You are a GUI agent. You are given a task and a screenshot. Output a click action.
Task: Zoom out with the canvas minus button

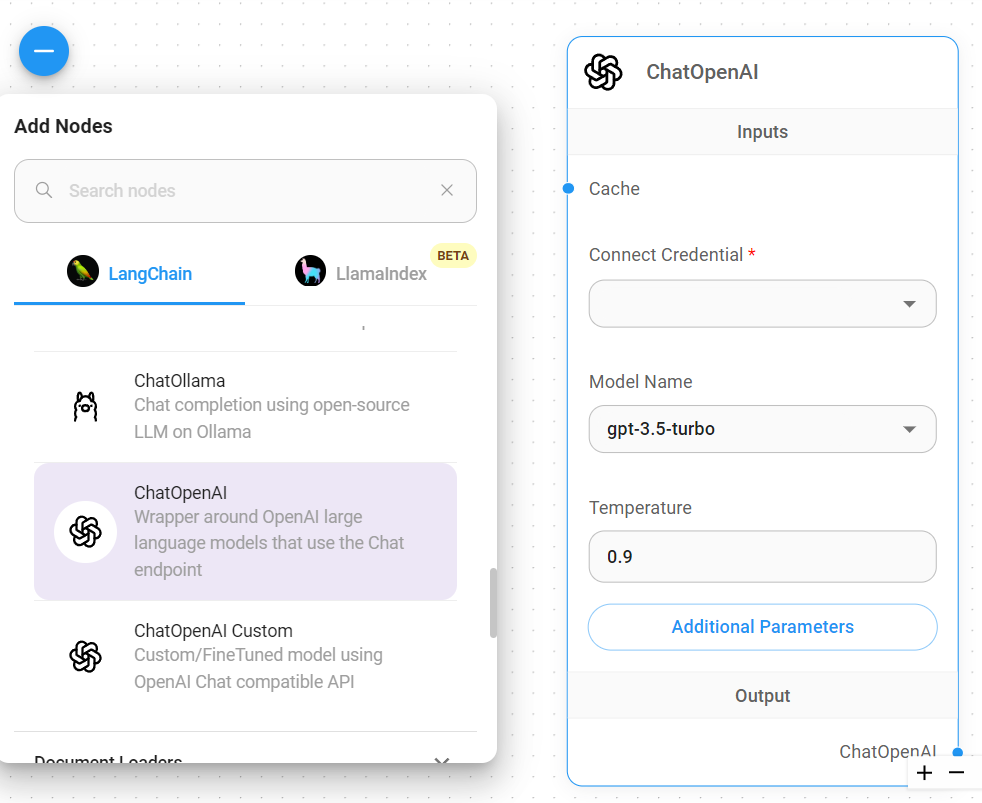[x=957, y=772]
